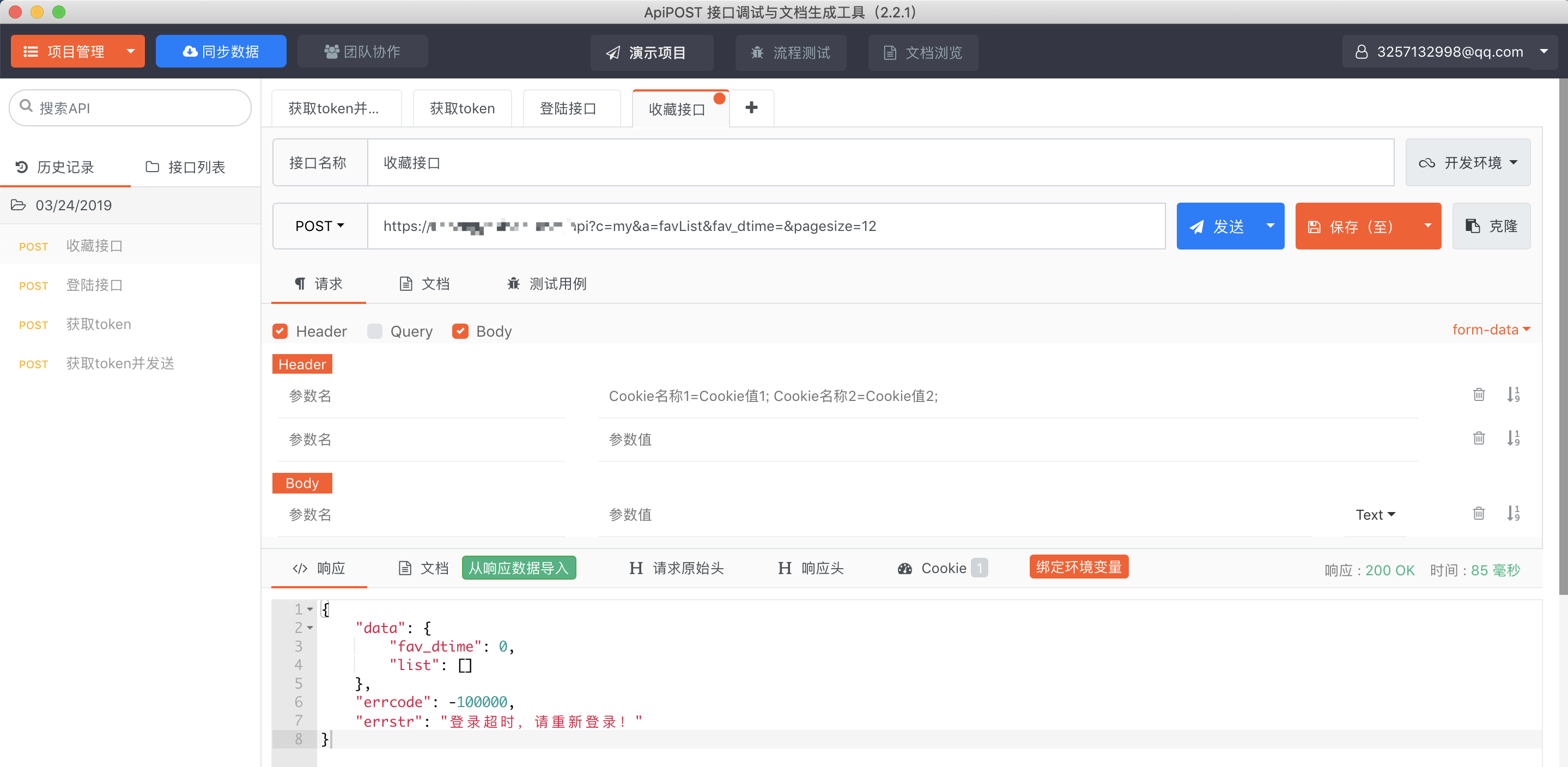The image size is (1568, 767).
Task: Uncheck the Header checkbox
Action: [280, 331]
